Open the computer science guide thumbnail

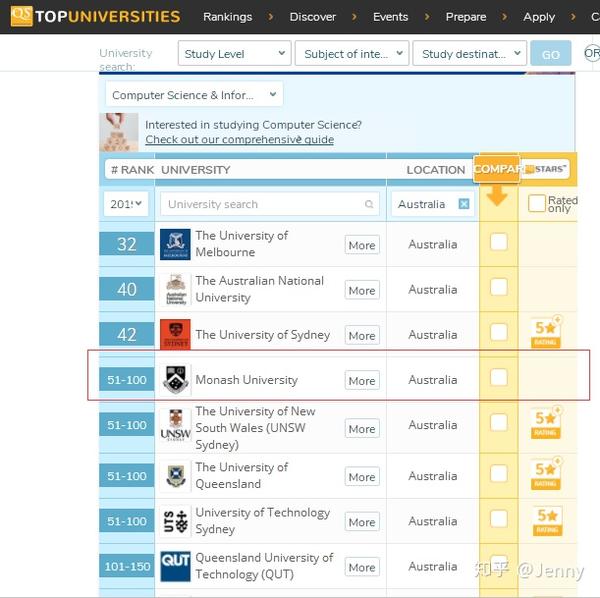(x=119, y=132)
